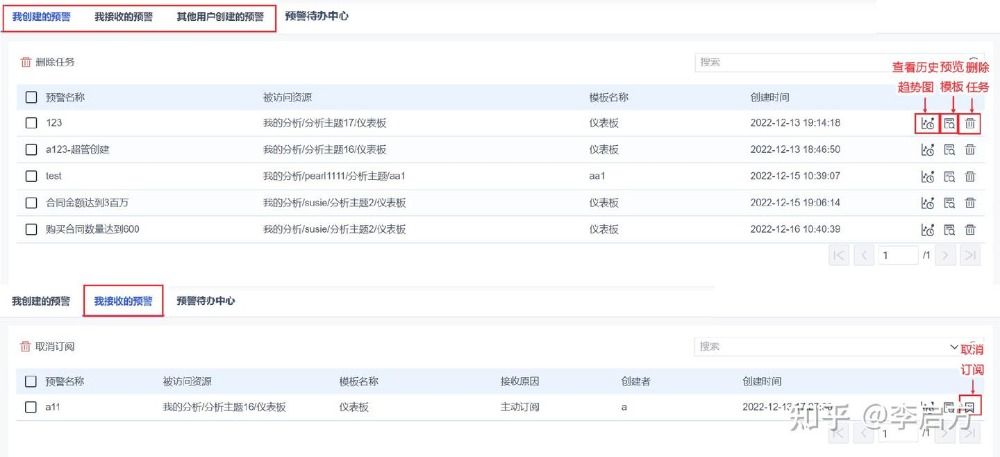Image resolution: width=1000 pixels, height=457 pixels.
Task: Open the red-boxed lower 我接收的预警 tab
Action: [x=123, y=300]
